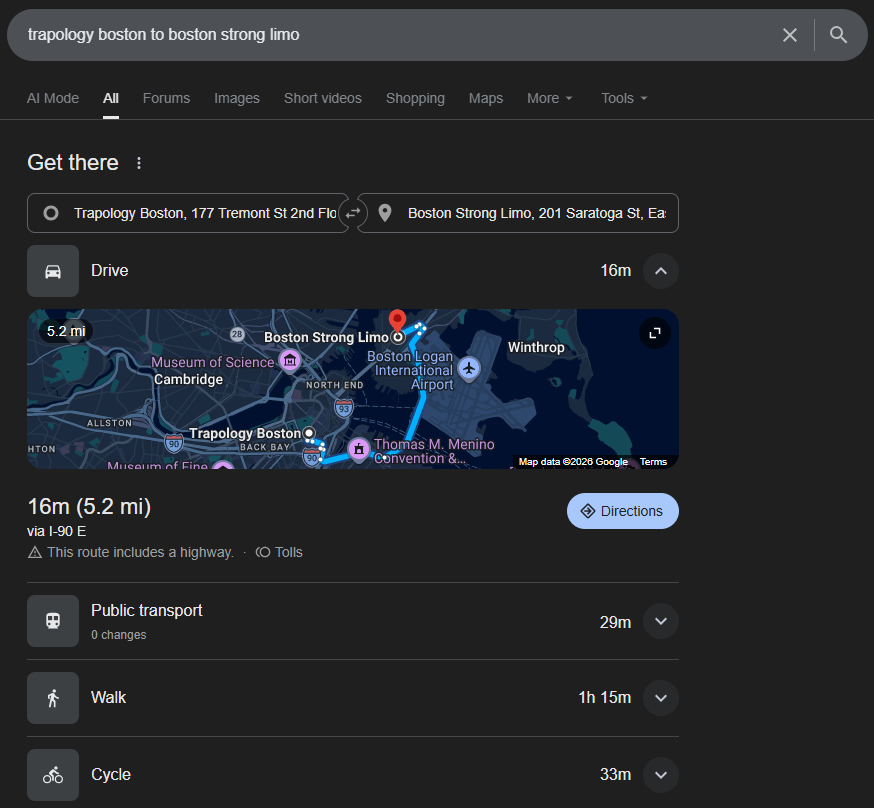The image size is (874, 808).
Task: Select the car Drive mode icon
Action: coord(53,271)
